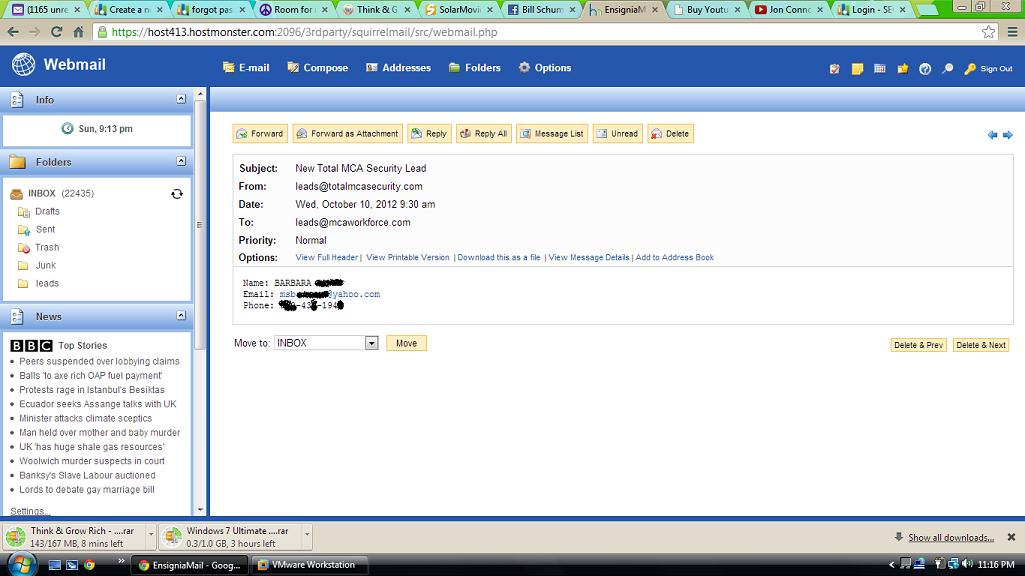Click the Sign Out key icon

tap(970, 69)
